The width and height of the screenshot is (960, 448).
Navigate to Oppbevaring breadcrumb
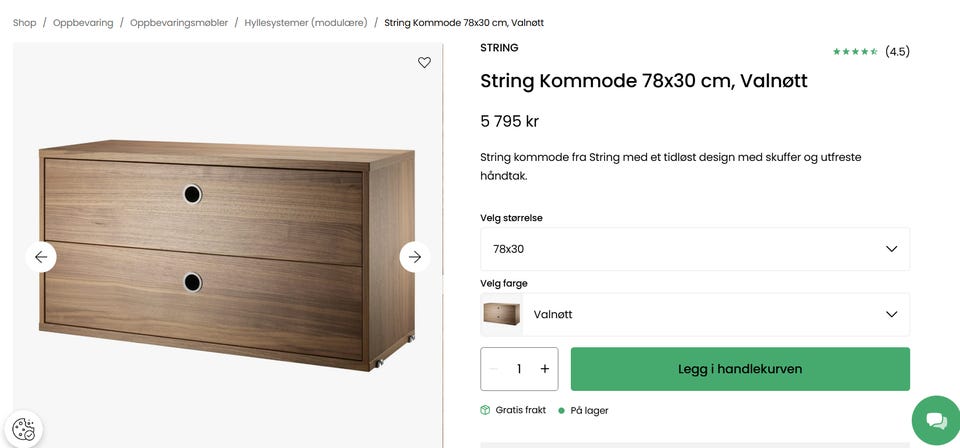click(83, 22)
